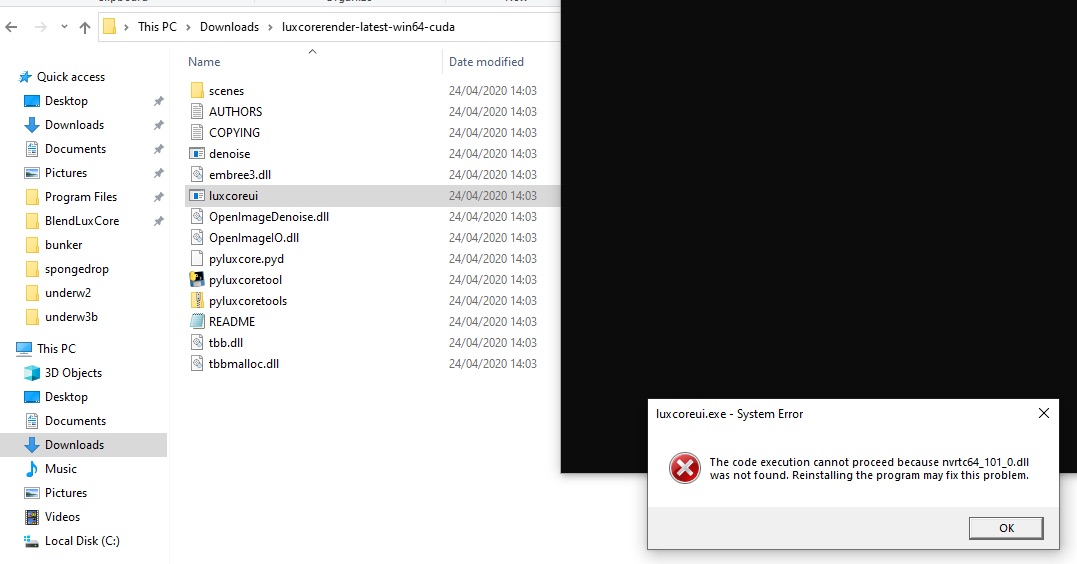1077x564 pixels.
Task: Select the README file icon
Action: point(197,322)
